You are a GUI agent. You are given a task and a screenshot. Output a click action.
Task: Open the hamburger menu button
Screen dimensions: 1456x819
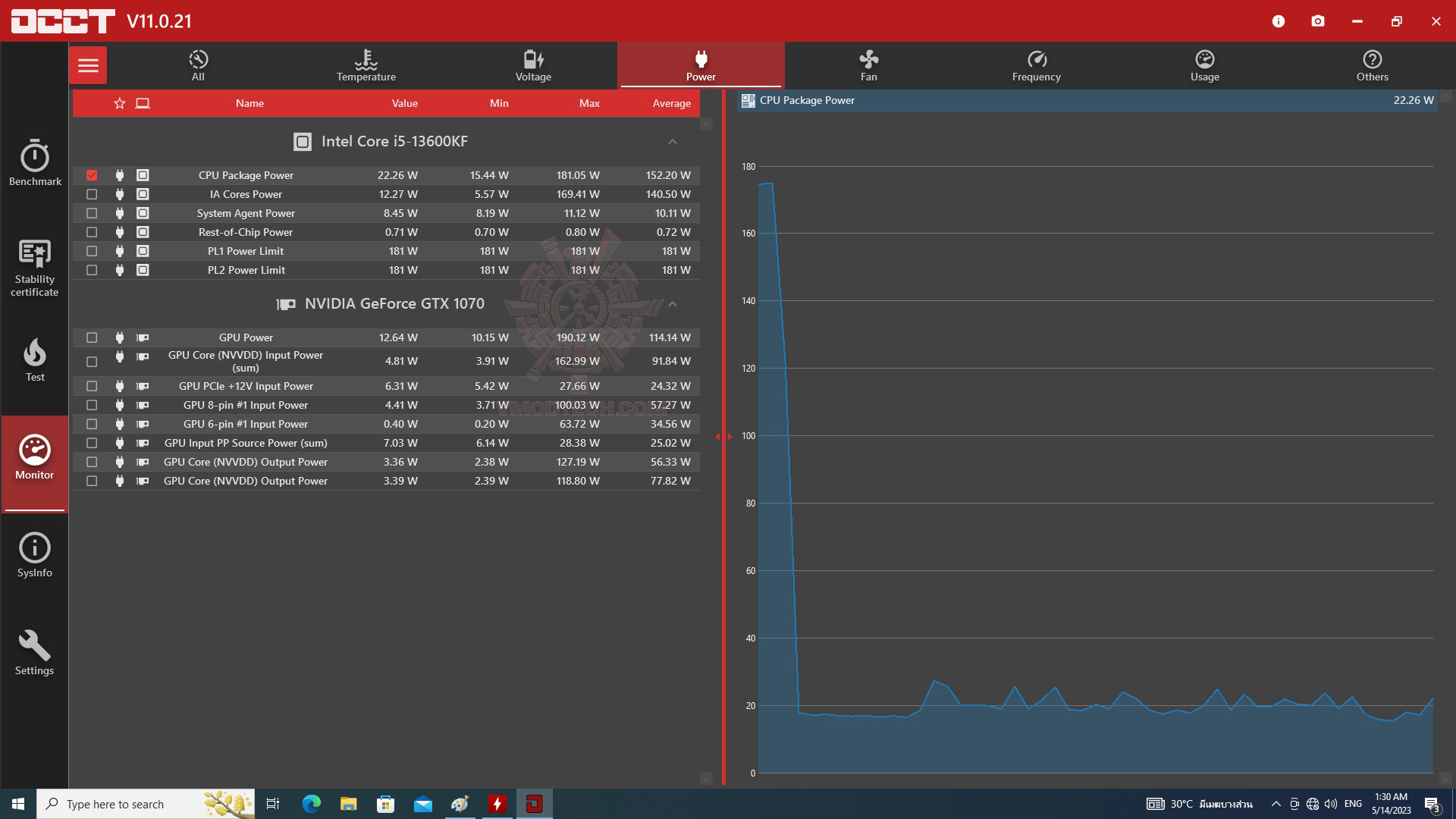coord(88,65)
